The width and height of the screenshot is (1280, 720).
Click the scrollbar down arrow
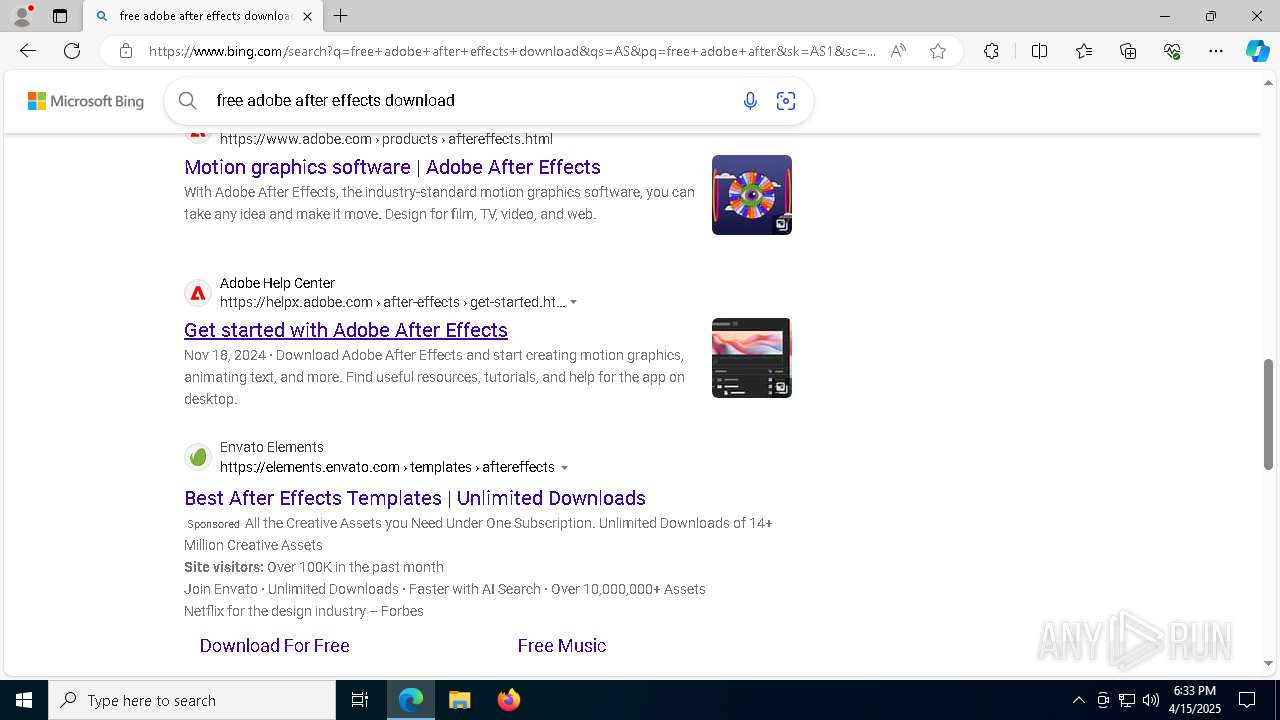pyautogui.click(x=1269, y=663)
